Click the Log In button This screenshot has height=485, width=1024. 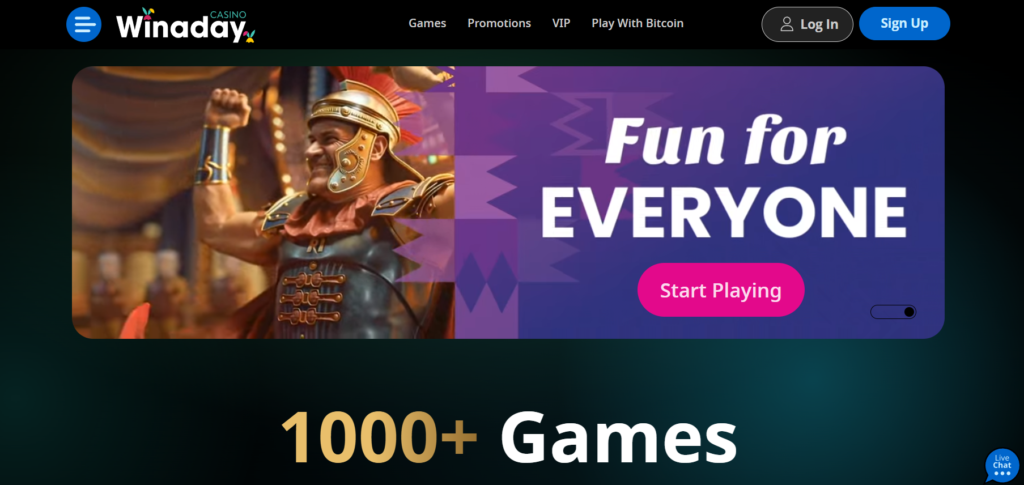click(x=807, y=24)
